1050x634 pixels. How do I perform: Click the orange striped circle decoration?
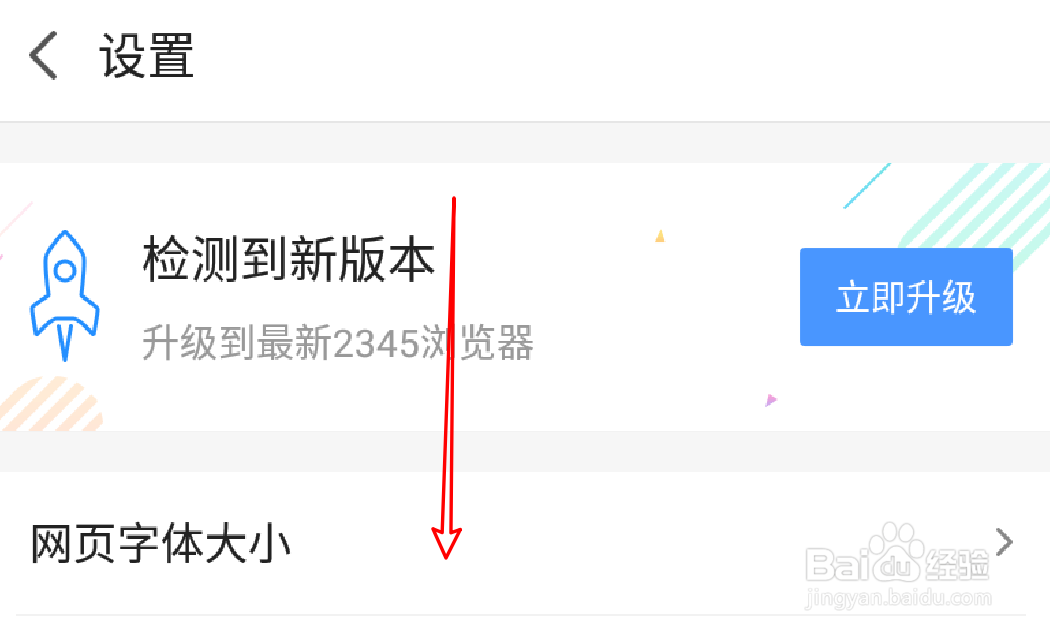click(51, 404)
